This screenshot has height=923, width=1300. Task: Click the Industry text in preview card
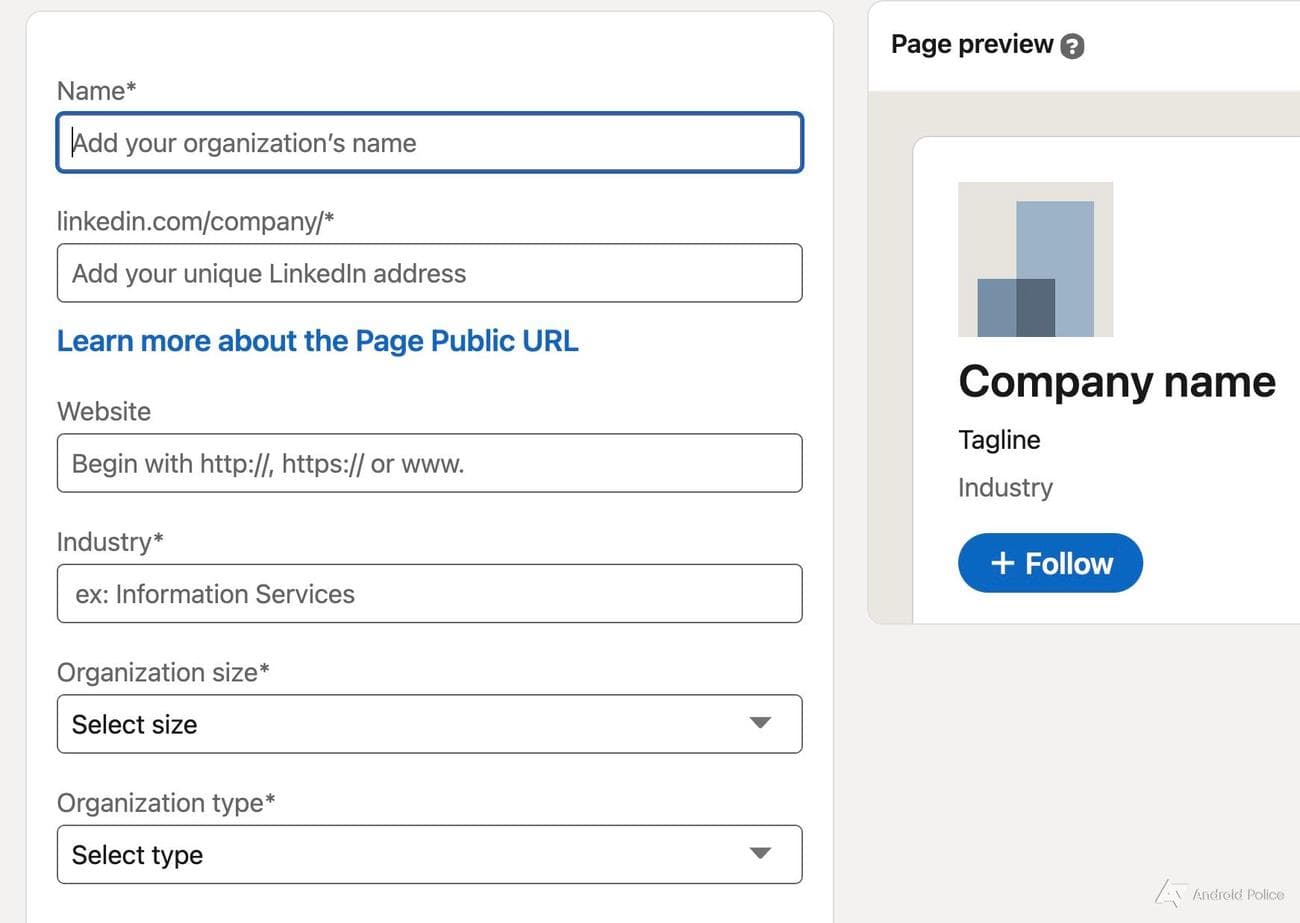[x=1005, y=488]
